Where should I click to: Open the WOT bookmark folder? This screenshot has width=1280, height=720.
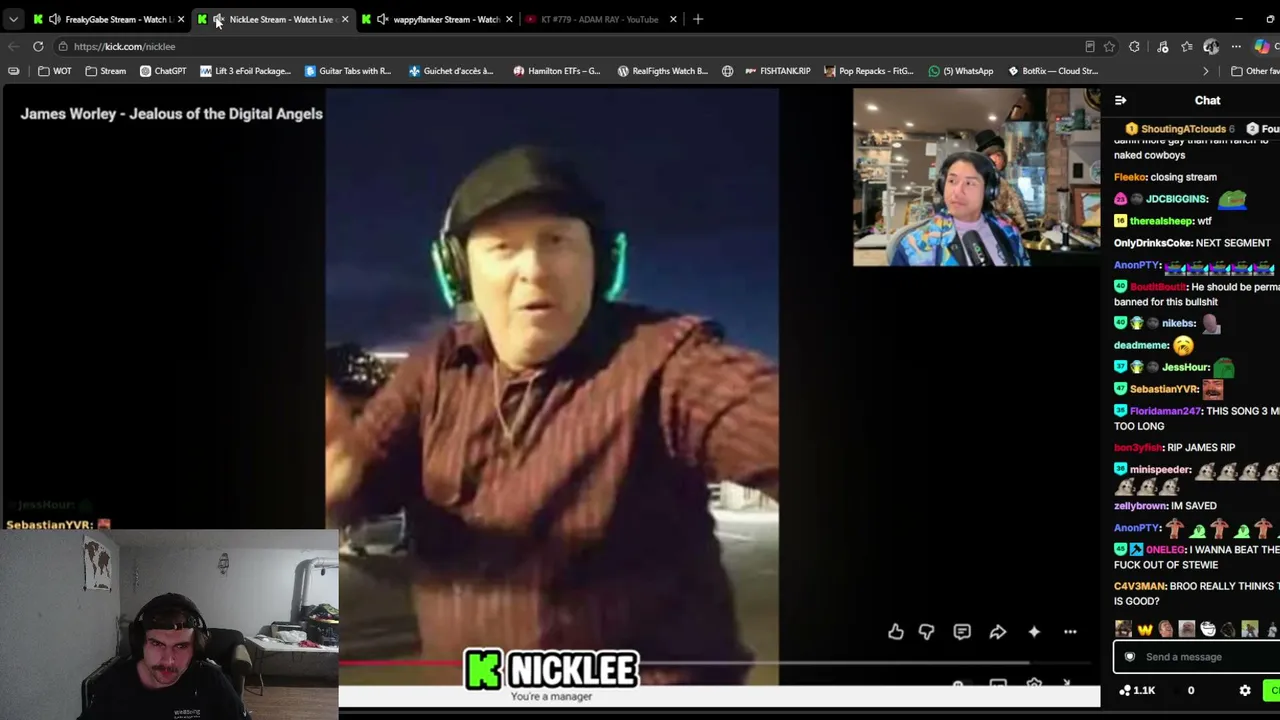54,71
